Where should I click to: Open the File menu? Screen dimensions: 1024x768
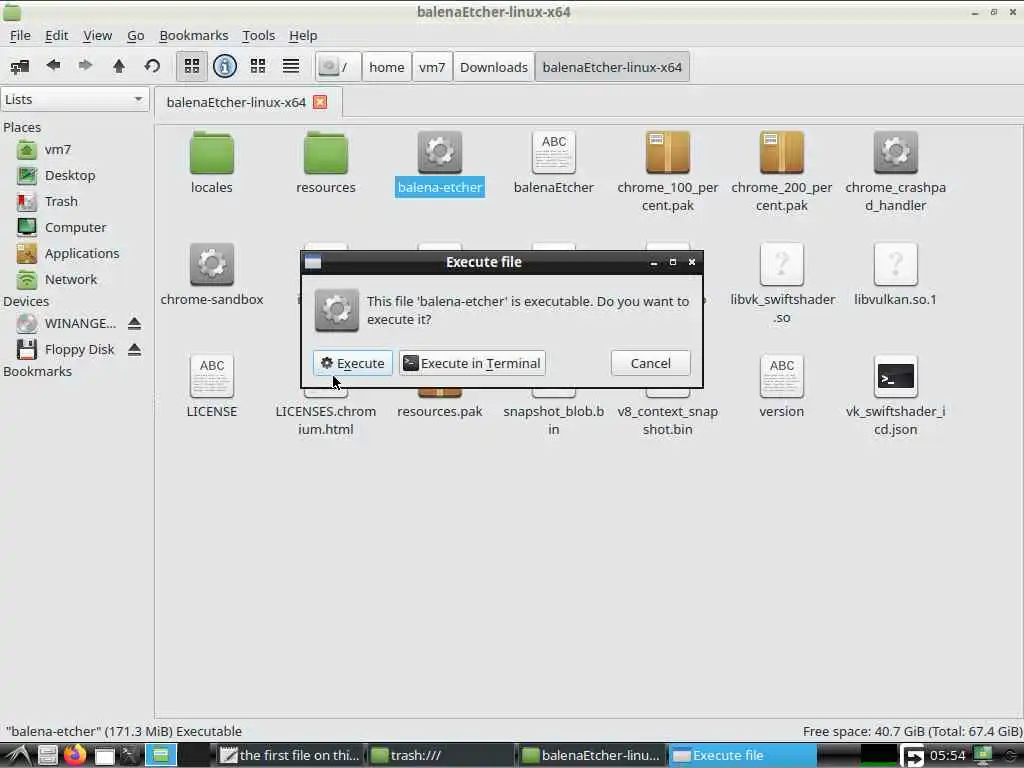[x=20, y=35]
